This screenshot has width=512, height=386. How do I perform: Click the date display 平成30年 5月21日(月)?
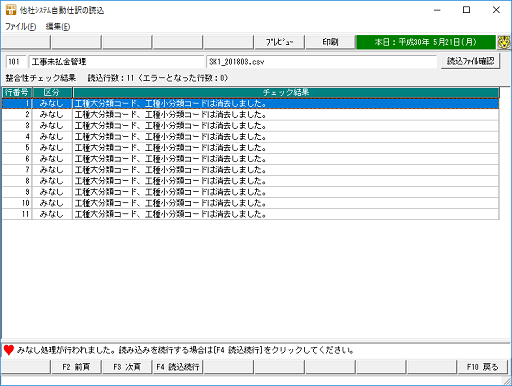pos(426,42)
